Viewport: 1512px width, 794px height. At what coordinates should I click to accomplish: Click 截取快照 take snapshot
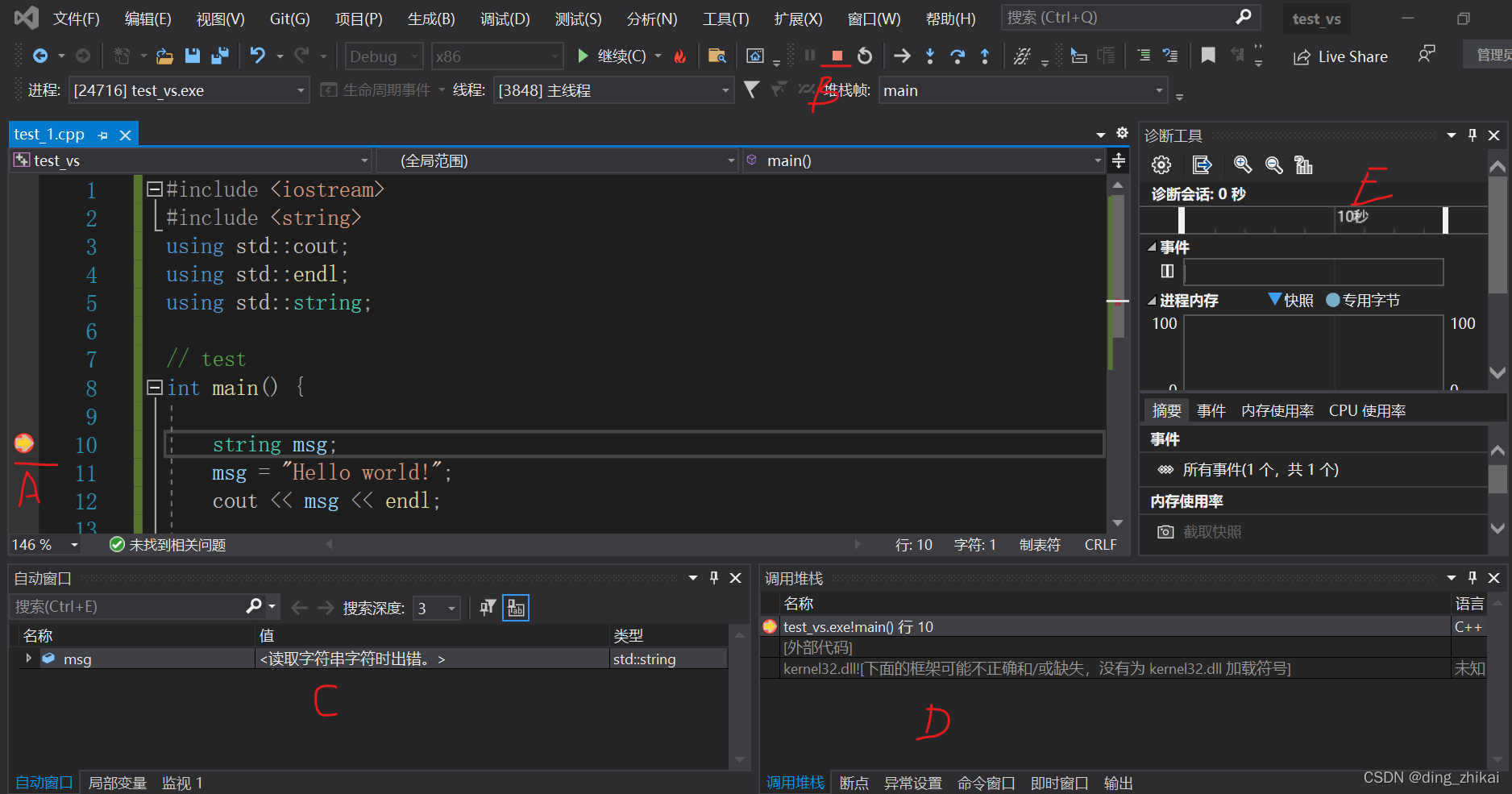[x=1200, y=532]
